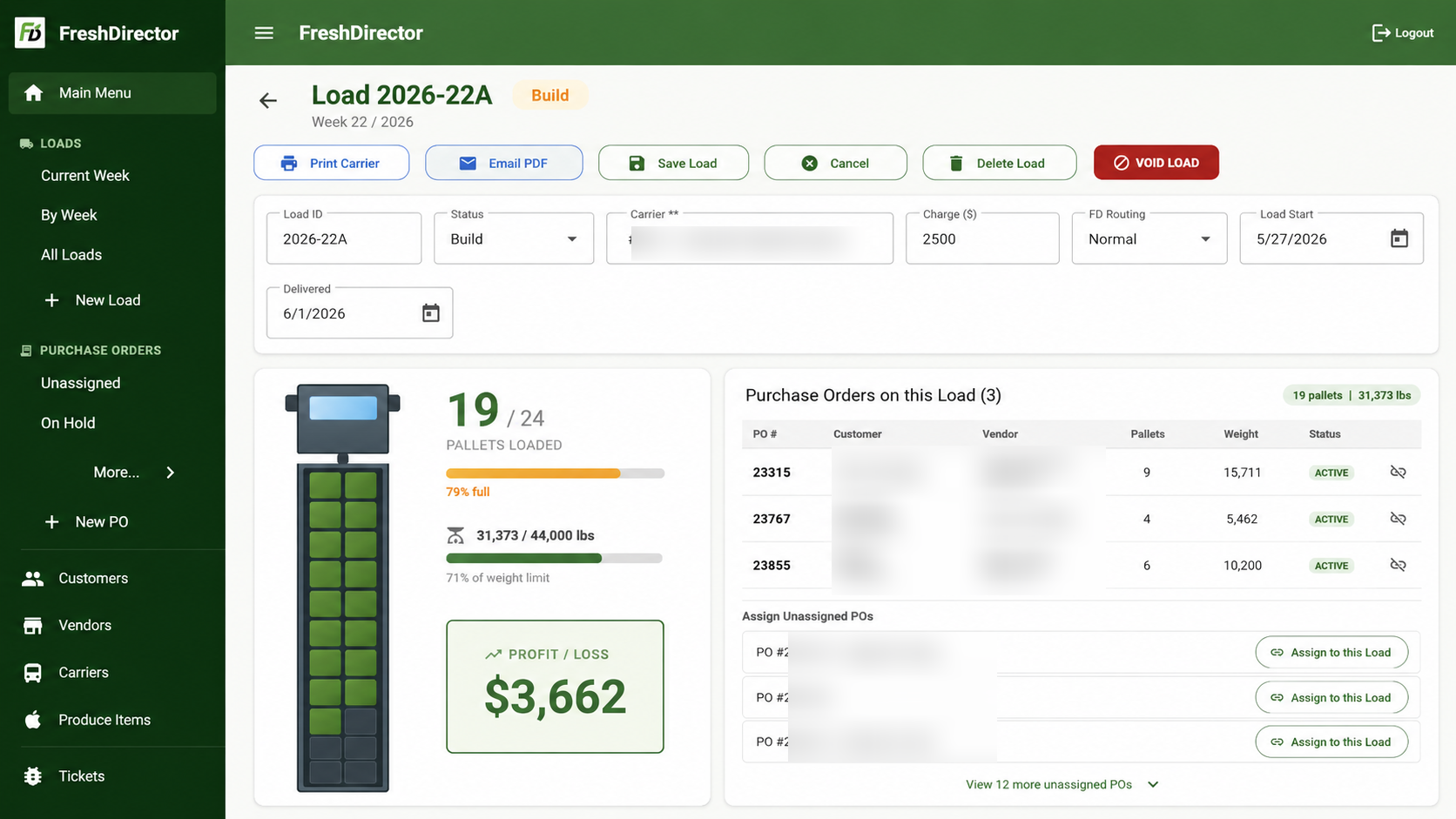Click the back arrow beside Load 2026-22A
The height and width of the screenshot is (819, 1456).
(x=268, y=101)
